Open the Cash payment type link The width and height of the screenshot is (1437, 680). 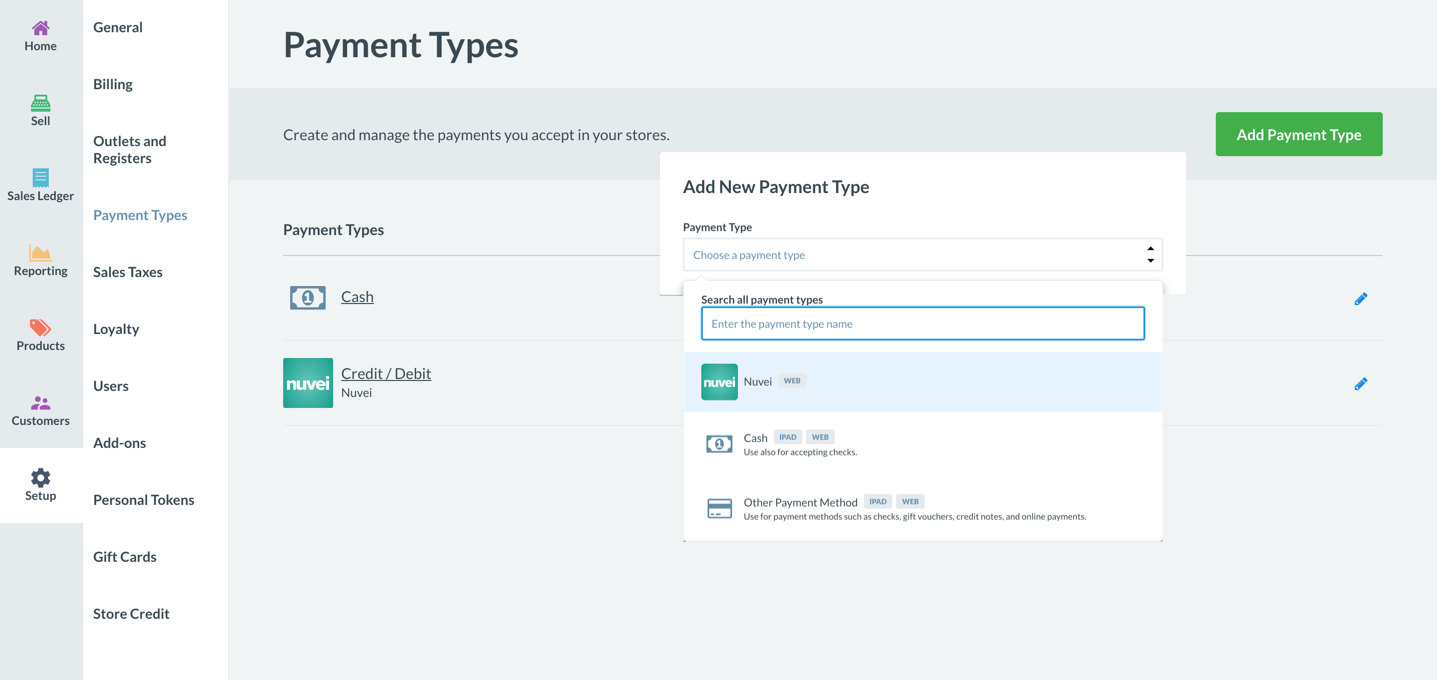tap(357, 297)
